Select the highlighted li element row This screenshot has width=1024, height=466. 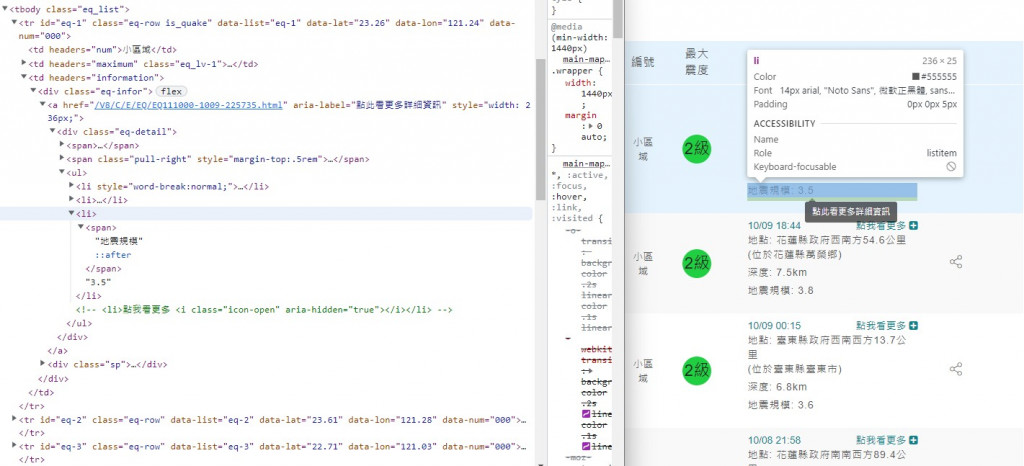[266, 213]
